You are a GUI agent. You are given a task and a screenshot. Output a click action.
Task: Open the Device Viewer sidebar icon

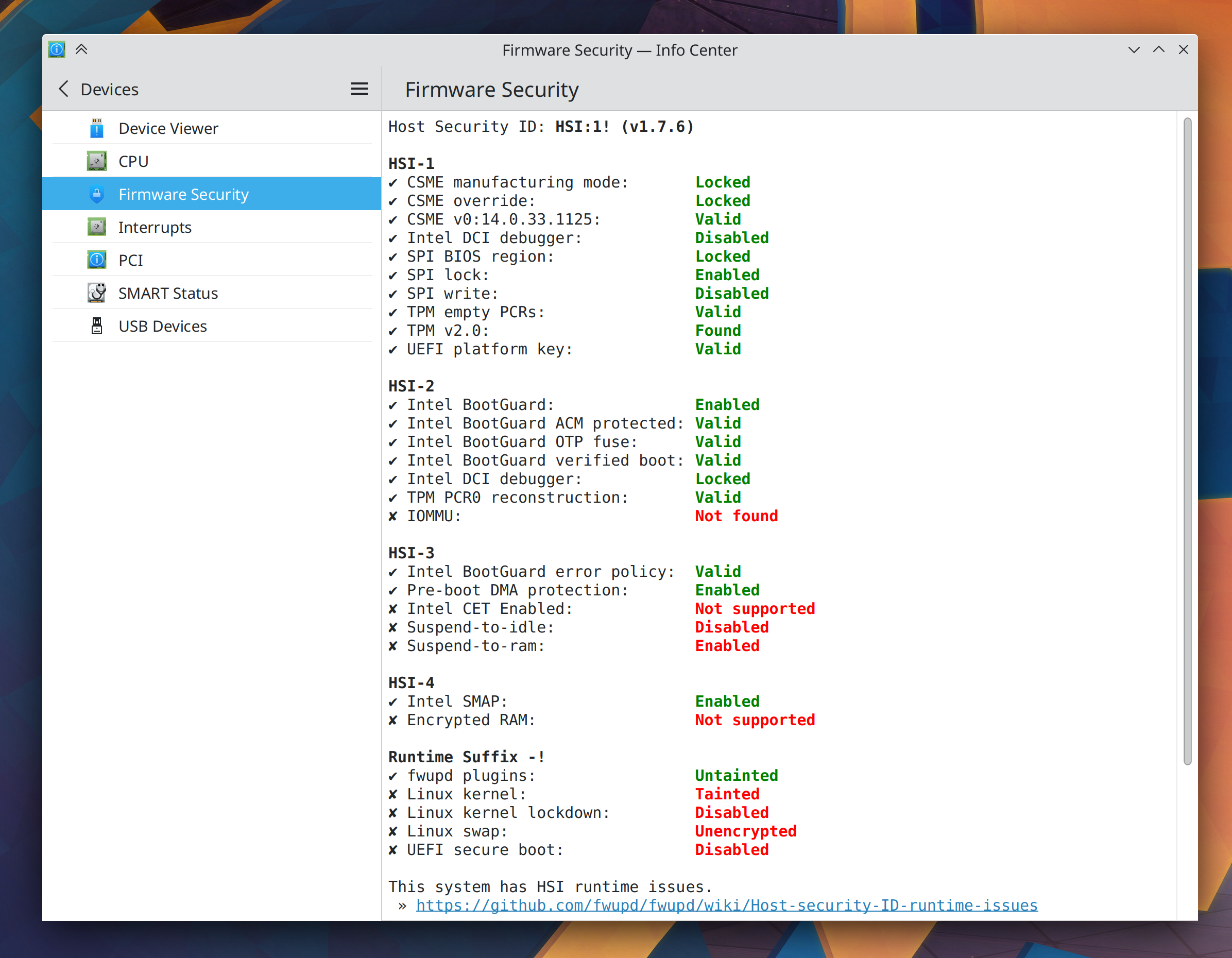[96, 128]
